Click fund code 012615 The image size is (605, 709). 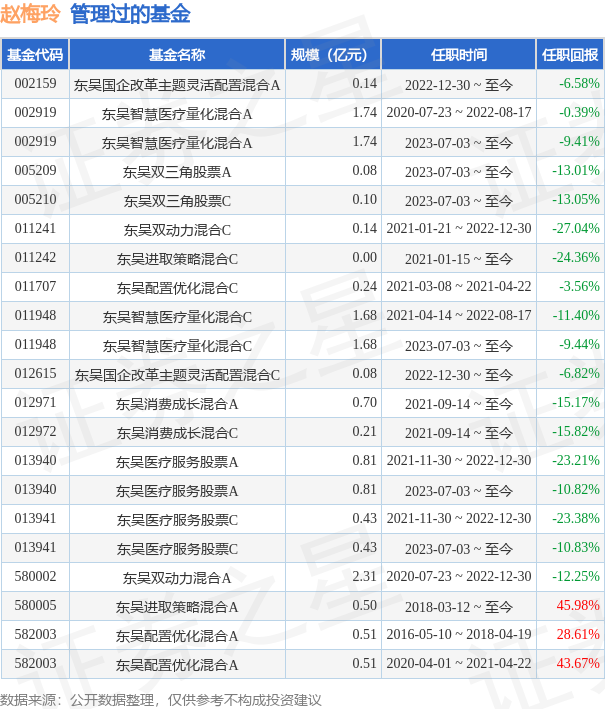[x=35, y=373]
